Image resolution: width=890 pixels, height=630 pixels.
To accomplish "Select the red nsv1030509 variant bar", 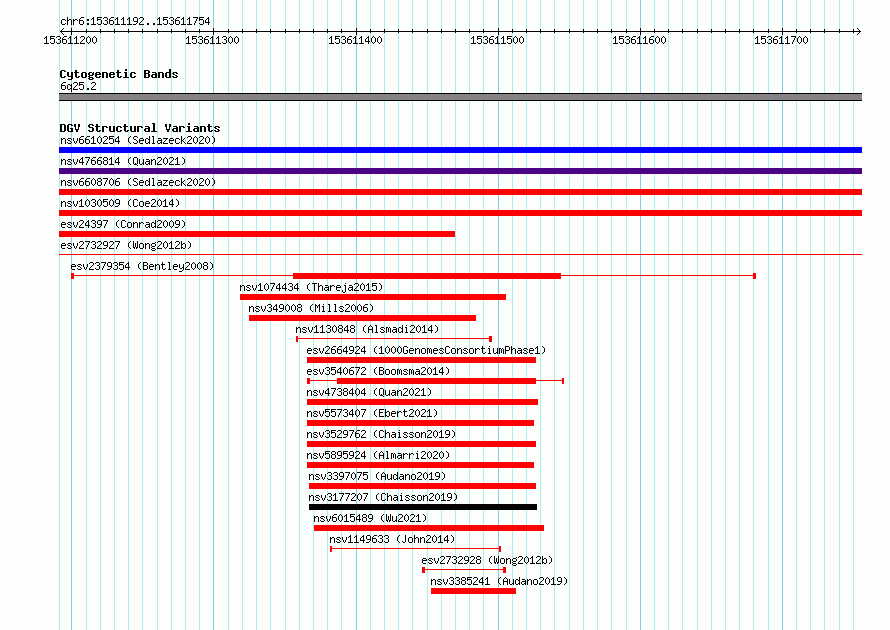I will pyautogui.click(x=460, y=213).
